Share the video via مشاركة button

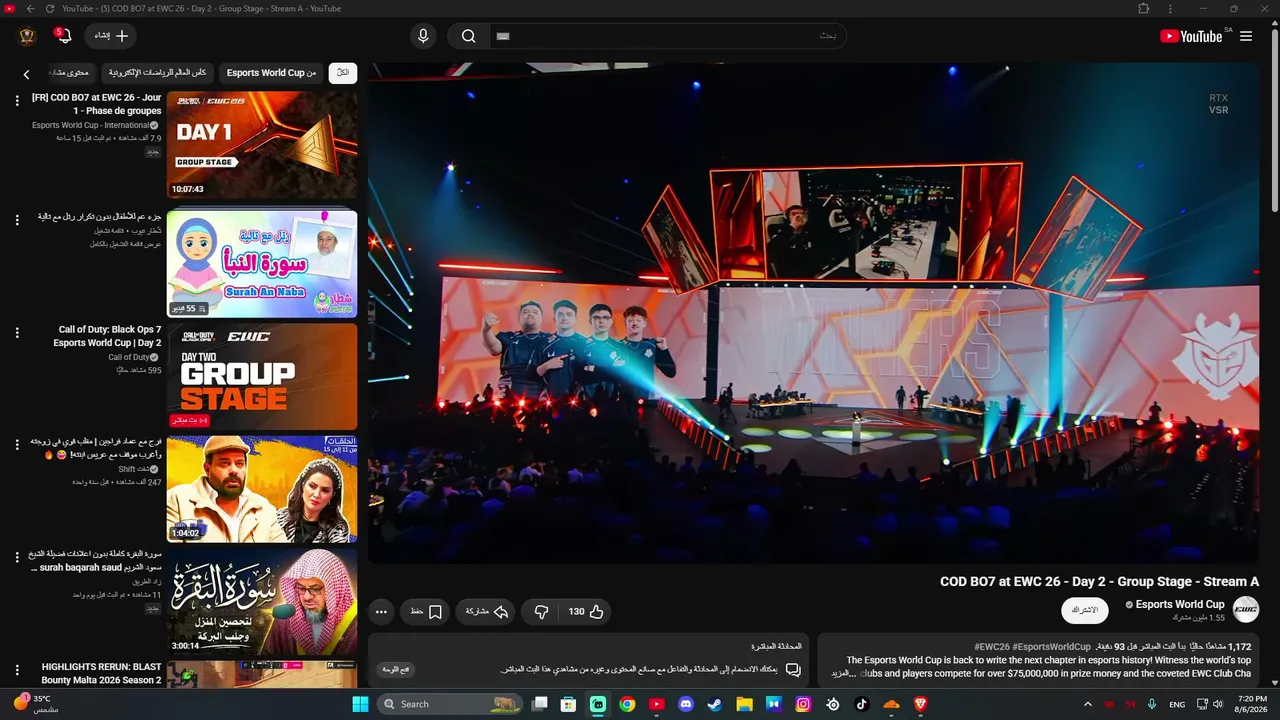pos(487,611)
